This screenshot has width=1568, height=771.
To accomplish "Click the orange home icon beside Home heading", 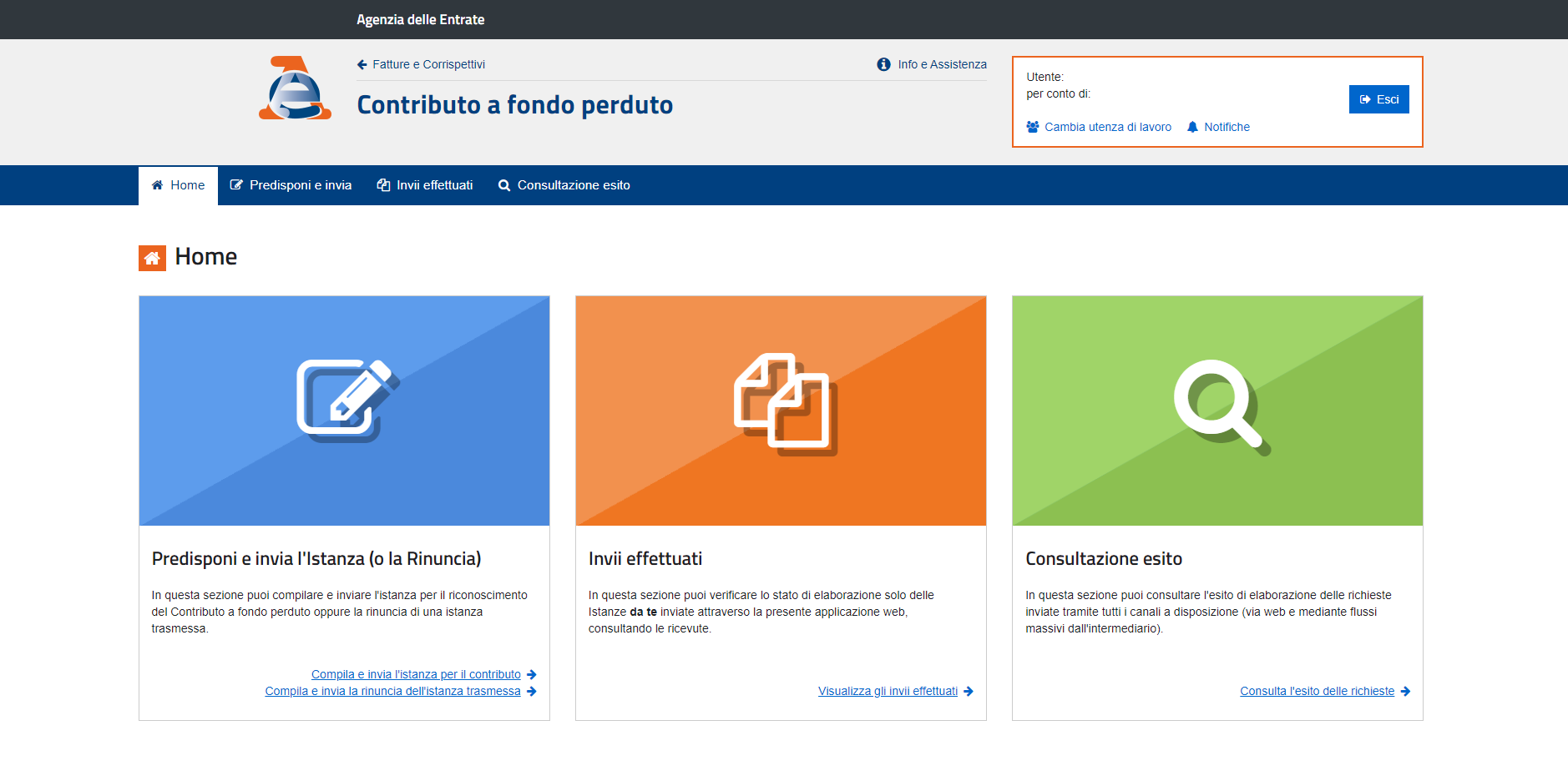I will pos(152,258).
